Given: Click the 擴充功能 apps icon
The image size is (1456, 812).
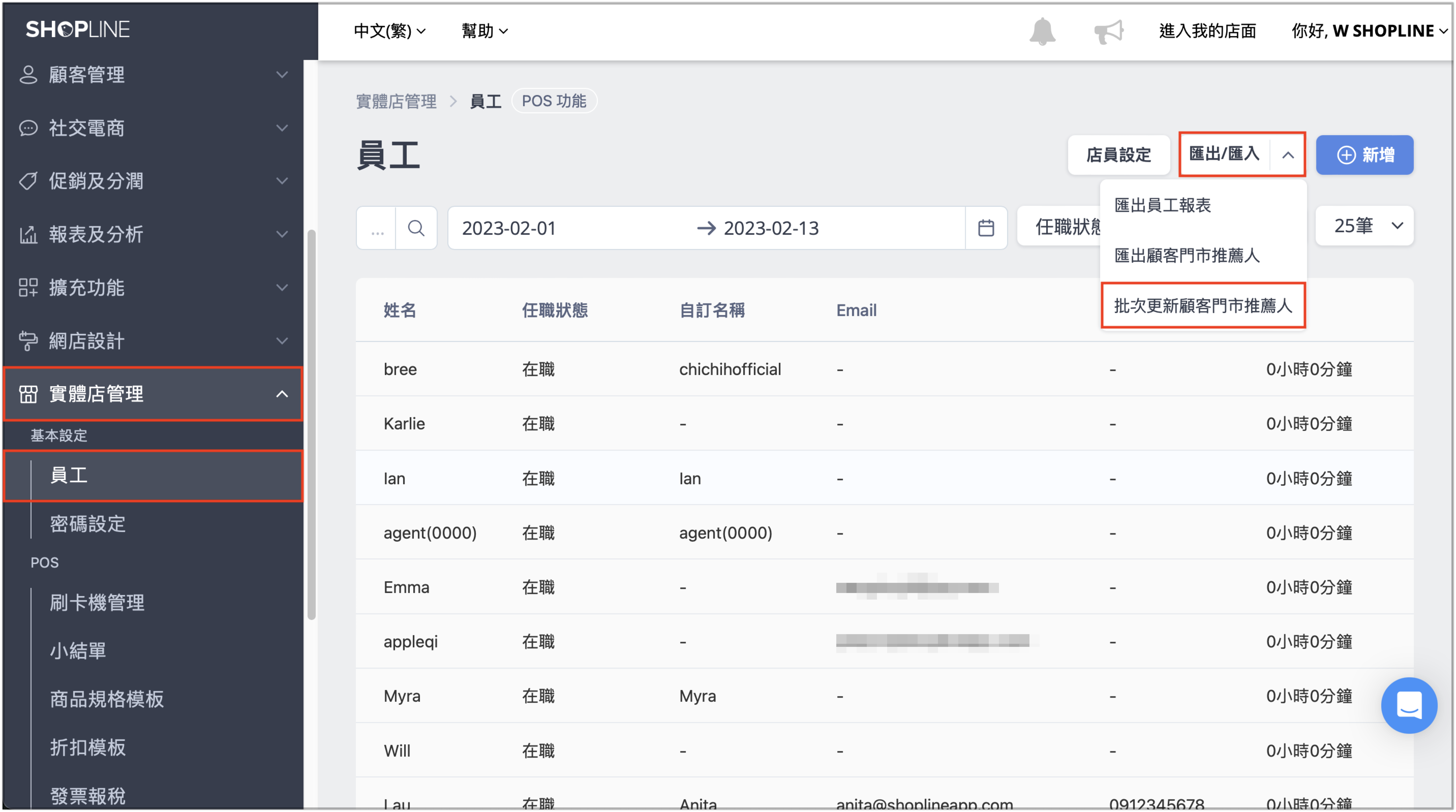Looking at the screenshot, I should coord(28,288).
